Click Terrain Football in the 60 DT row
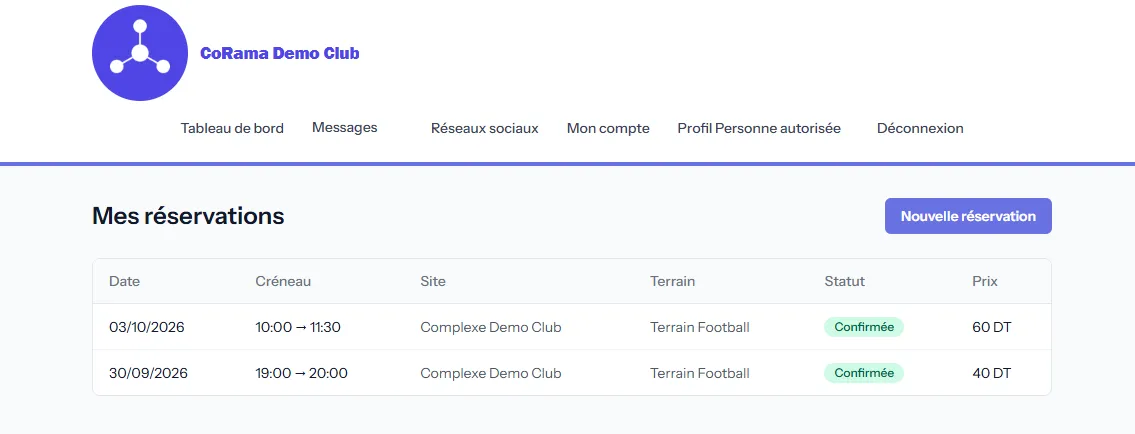This screenshot has height=434, width=1135. 700,327
